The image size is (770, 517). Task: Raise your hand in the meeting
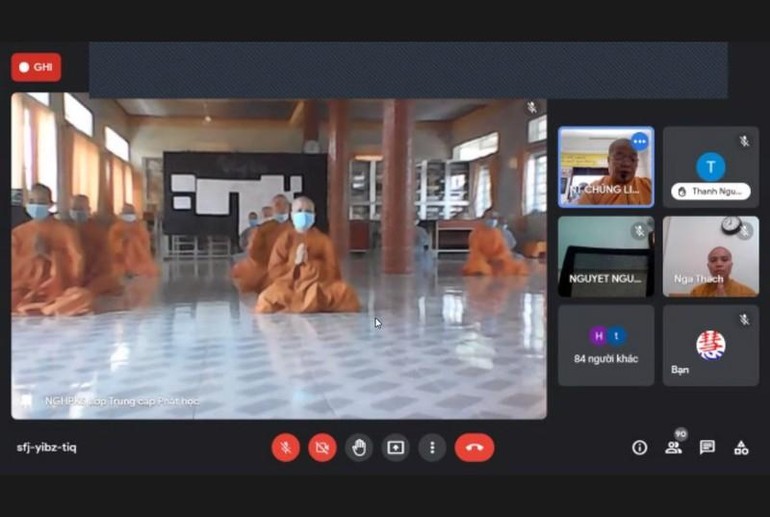[x=359, y=448]
